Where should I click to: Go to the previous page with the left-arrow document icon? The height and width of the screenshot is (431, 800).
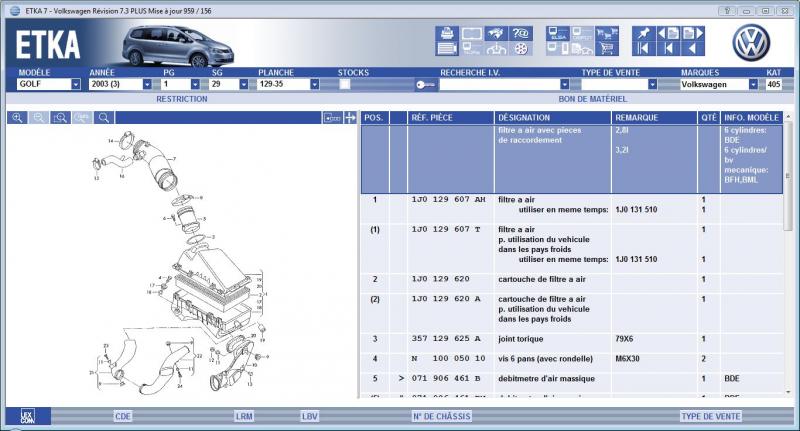pyautogui.click(x=668, y=34)
